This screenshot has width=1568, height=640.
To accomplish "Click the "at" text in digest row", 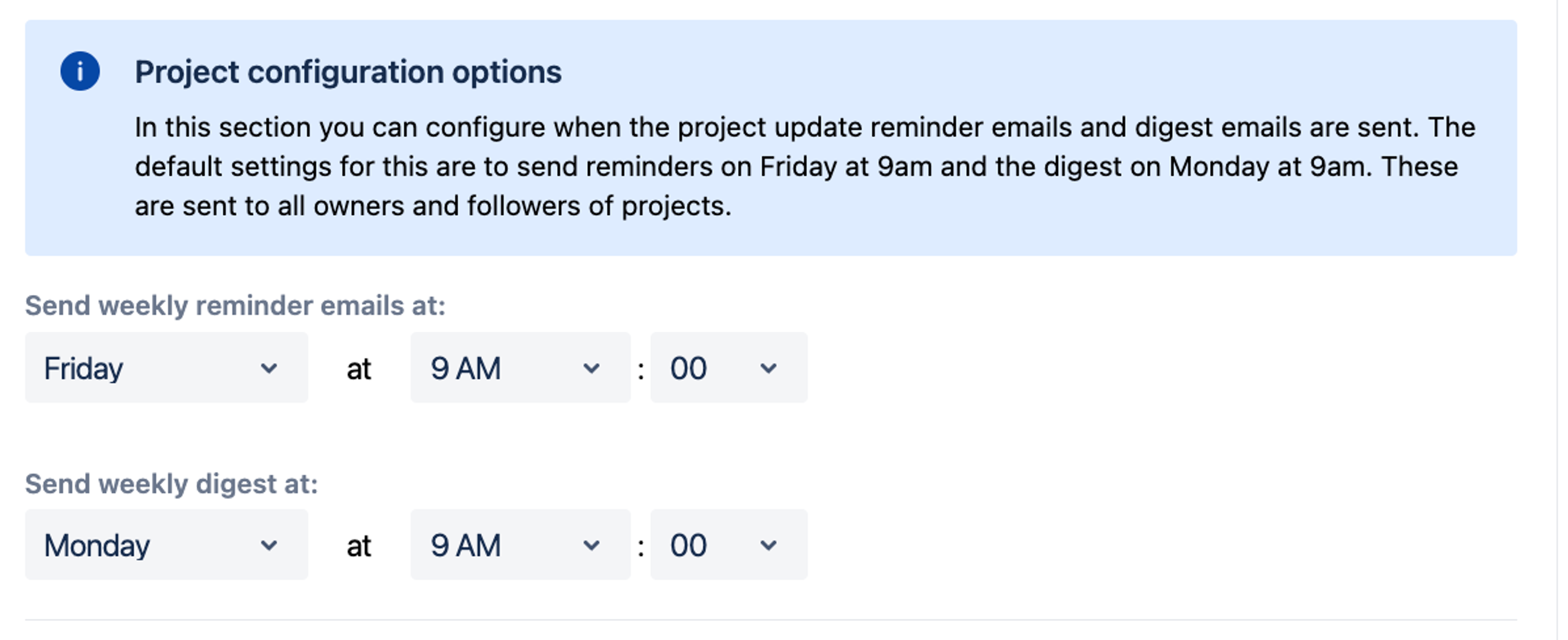I will (x=359, y=546).
